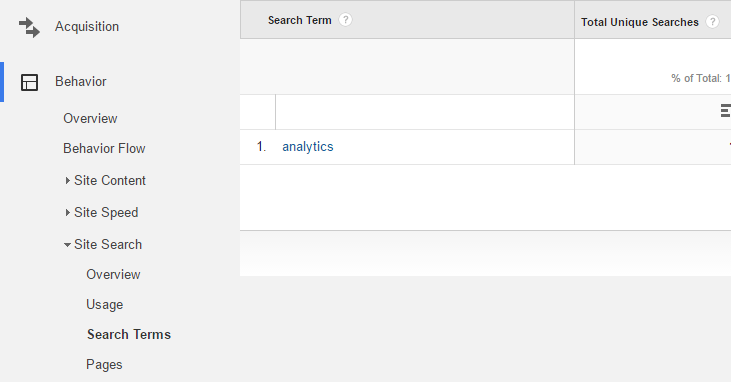
Task: Open the Usage report
Action: point(104,305)
